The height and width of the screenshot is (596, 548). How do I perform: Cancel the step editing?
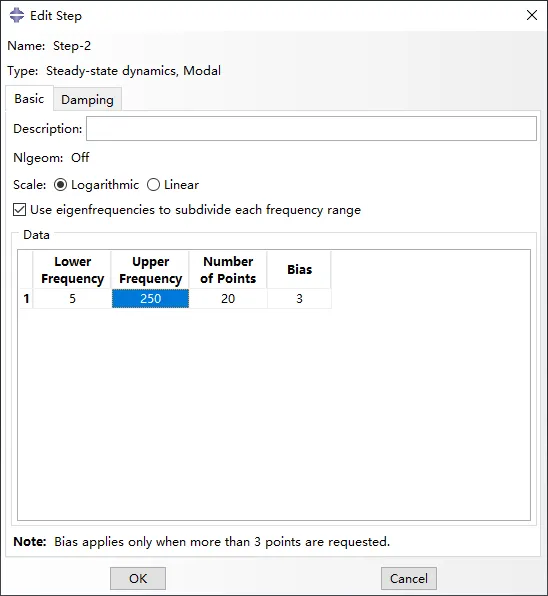click(409, 579)
